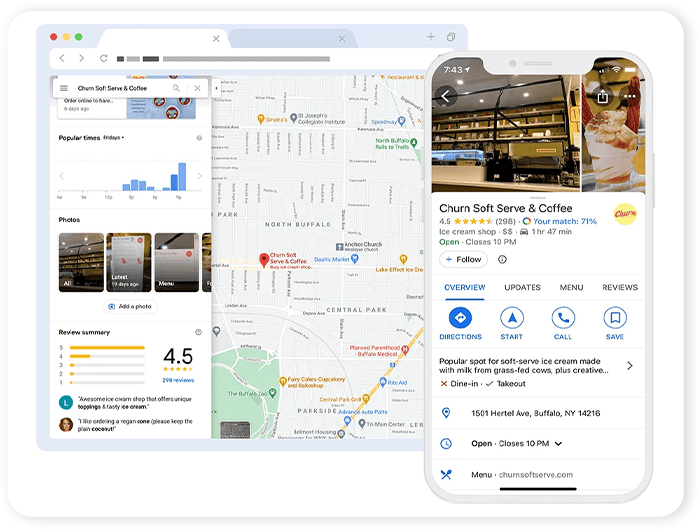Open the Fridays day dropdown
Viewport: 700px width, 530px height.
114,138
